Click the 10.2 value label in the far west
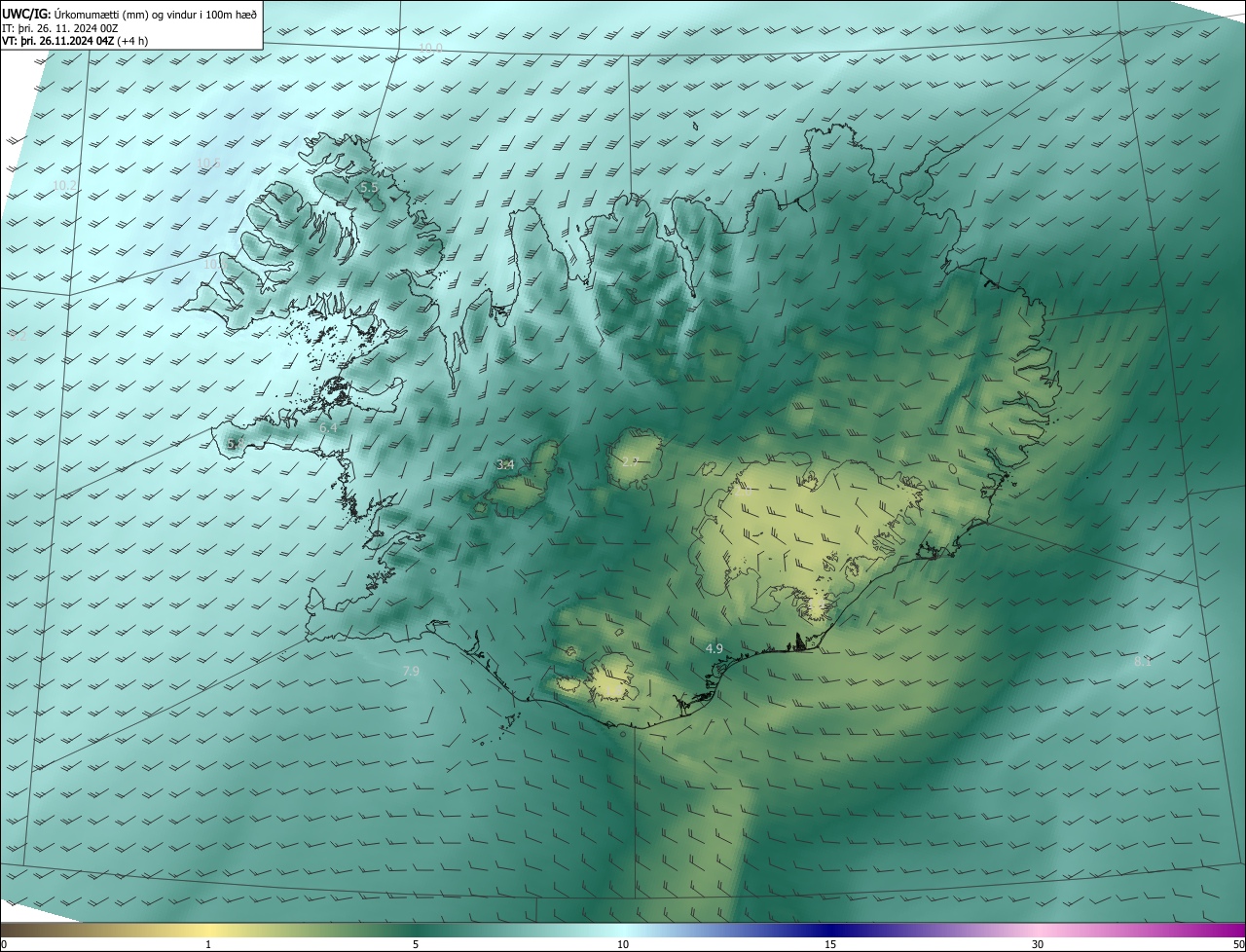 pos(64,185)
